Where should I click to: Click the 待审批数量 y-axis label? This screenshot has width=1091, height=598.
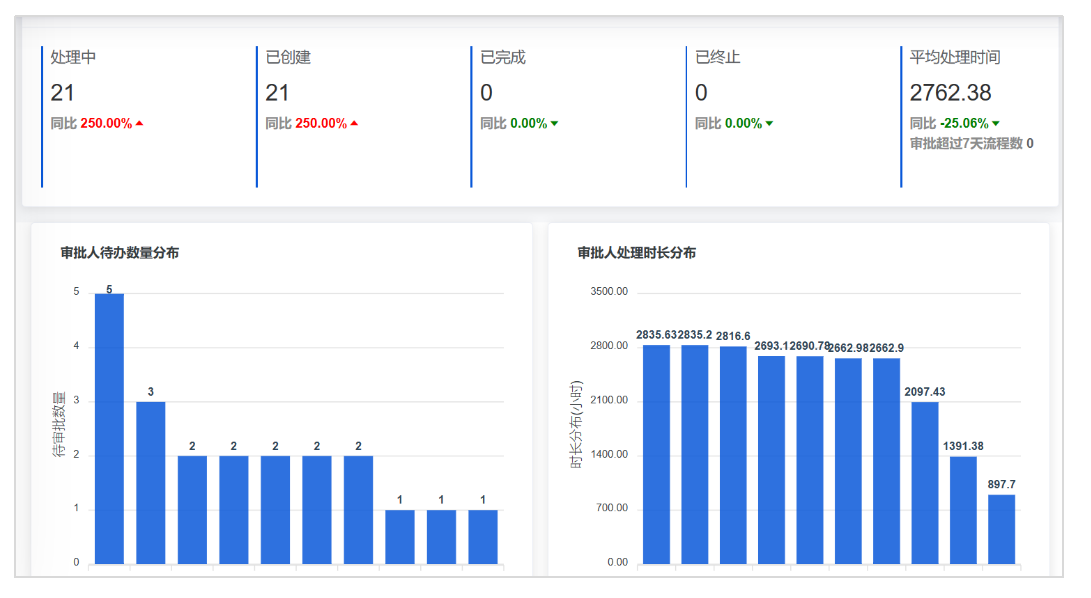(59, 425)
